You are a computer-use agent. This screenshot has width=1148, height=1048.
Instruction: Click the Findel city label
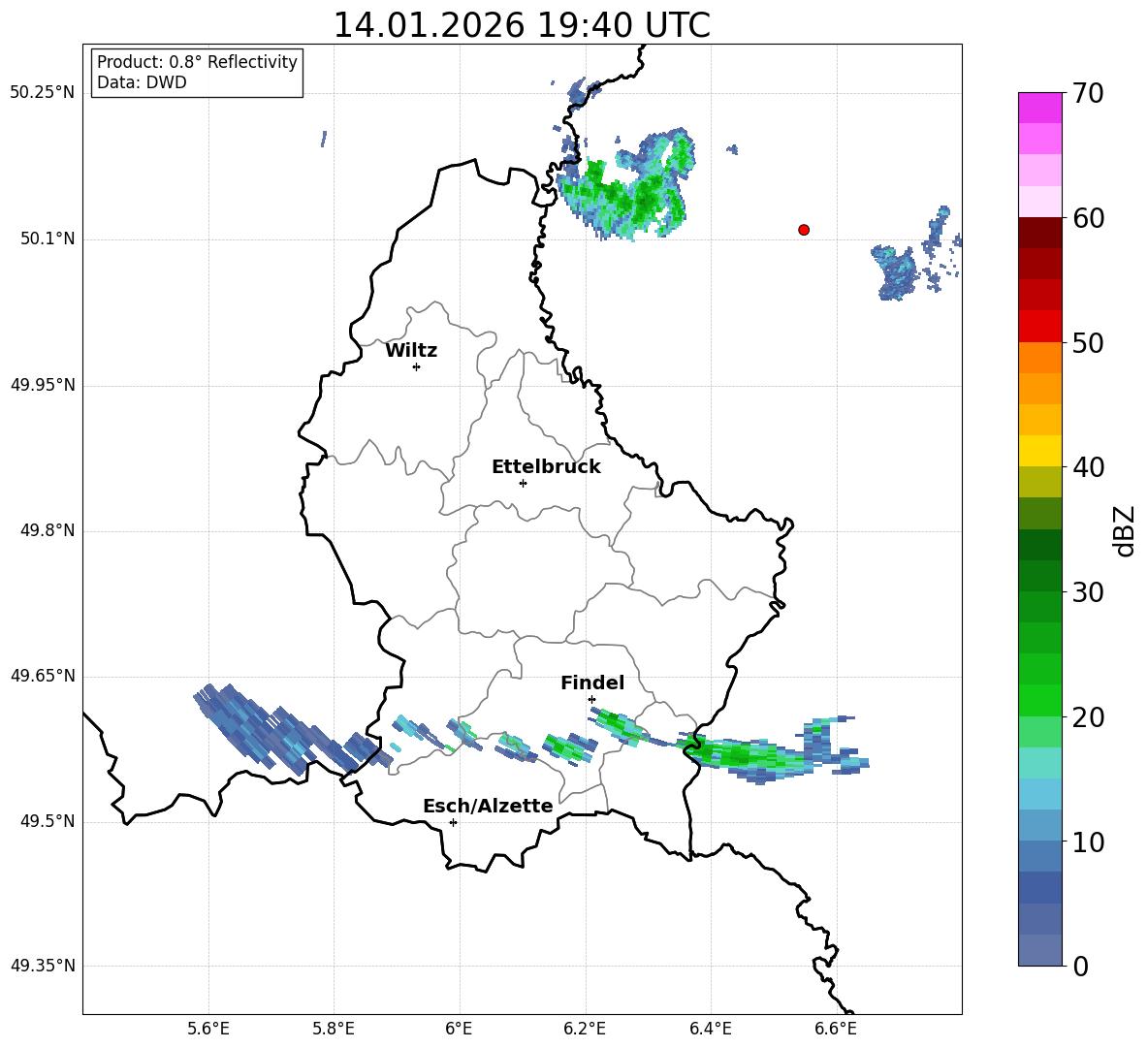pyautogui.click(x=592, y=683)
